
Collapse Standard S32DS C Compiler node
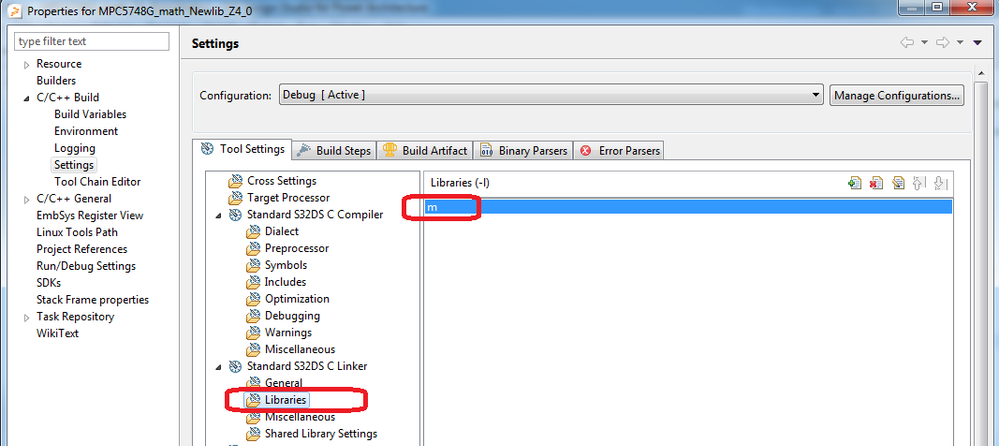tap(219, 215)
